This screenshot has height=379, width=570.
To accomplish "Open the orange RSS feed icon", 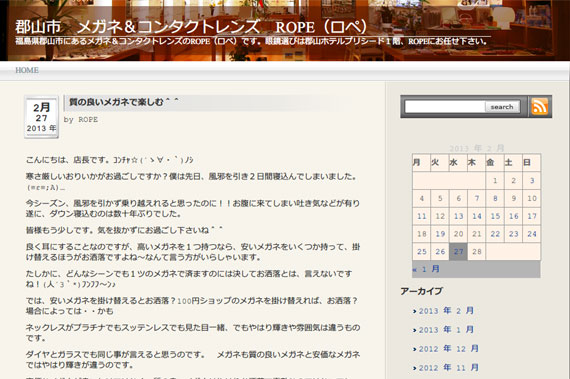I will tap(539, 106).
